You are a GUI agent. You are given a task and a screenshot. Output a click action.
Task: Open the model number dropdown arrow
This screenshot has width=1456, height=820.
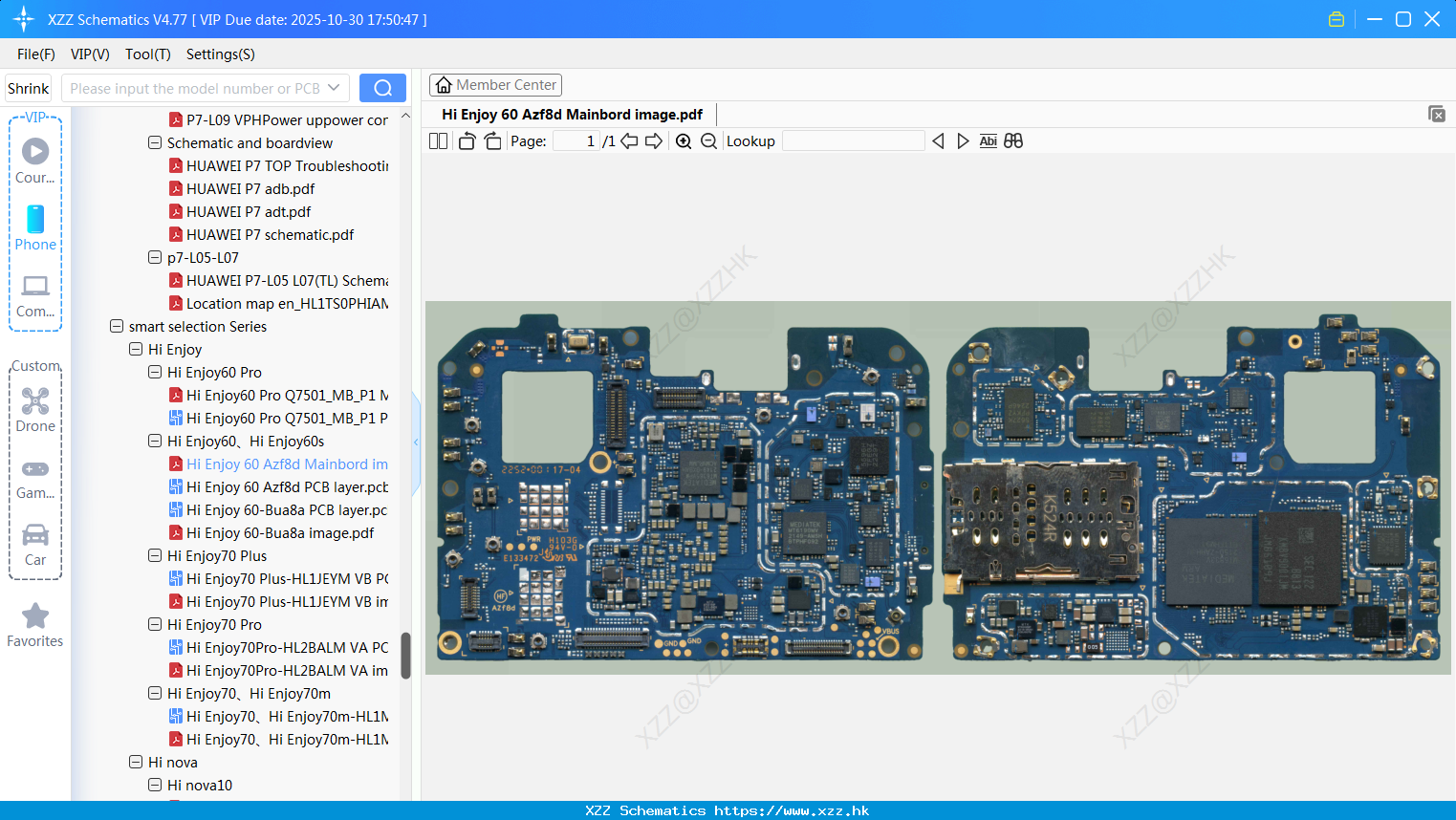(334, 88)
